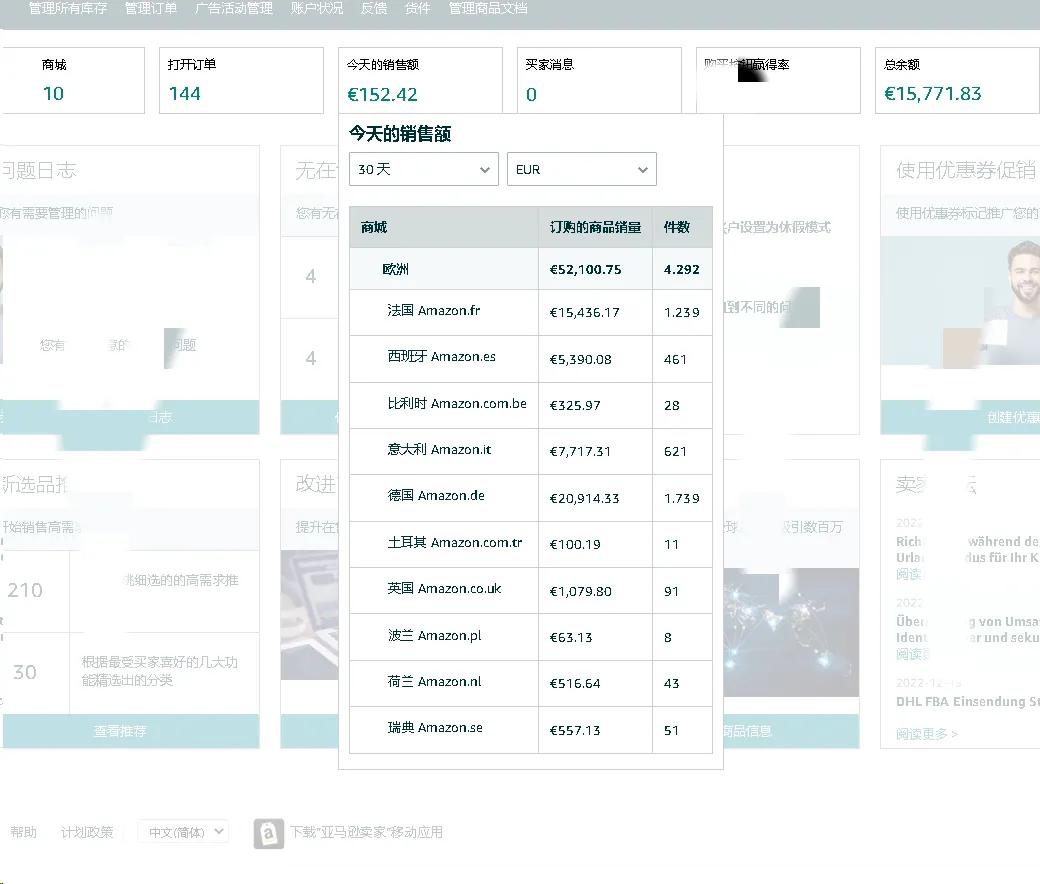
Task: Click the 创建优惠券 button
Action: coord(1005,418)
